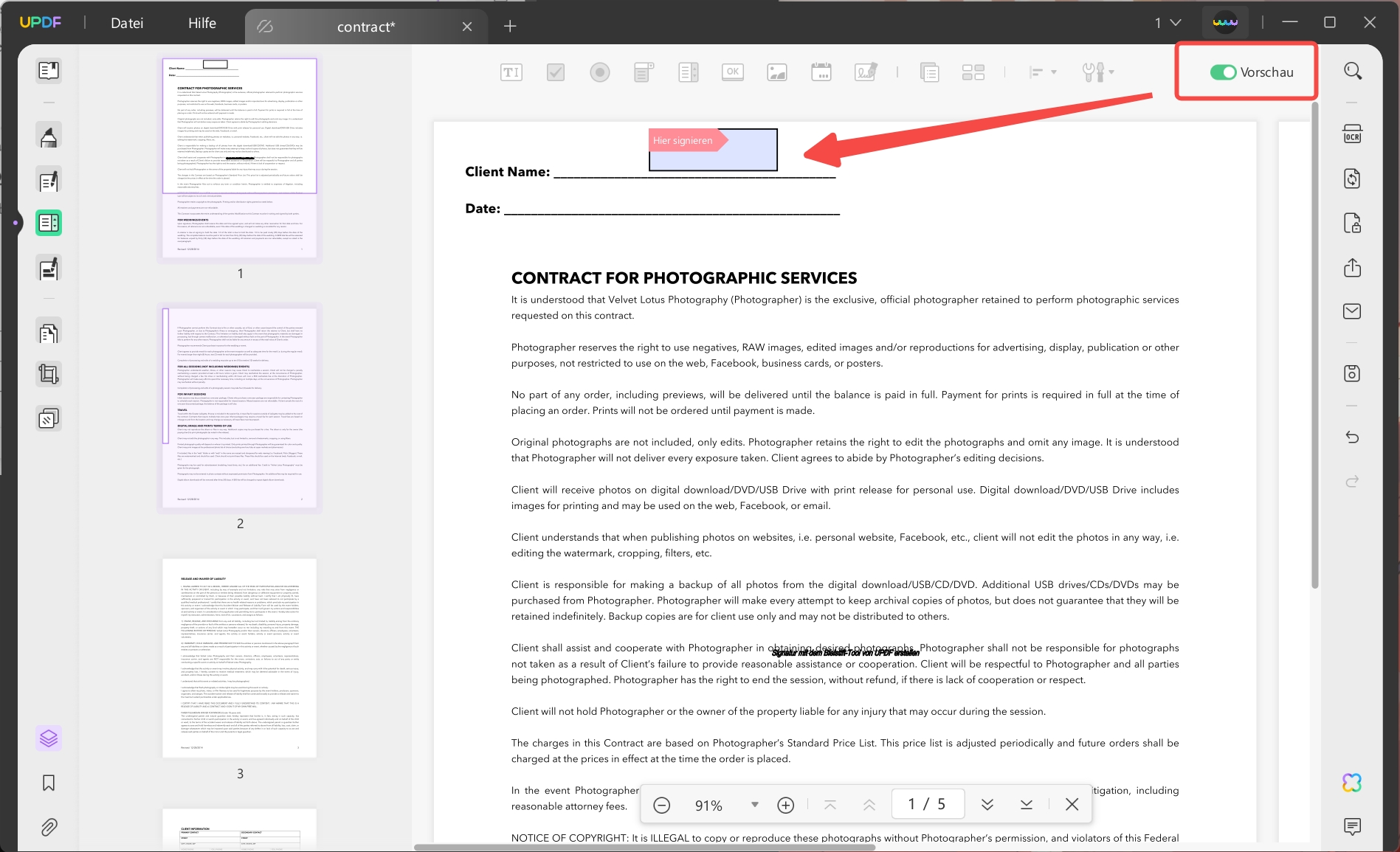The height and width of the screenshot is (852, 1400).
Task: Zoom in with the plus button
Action: pos(786,805)
